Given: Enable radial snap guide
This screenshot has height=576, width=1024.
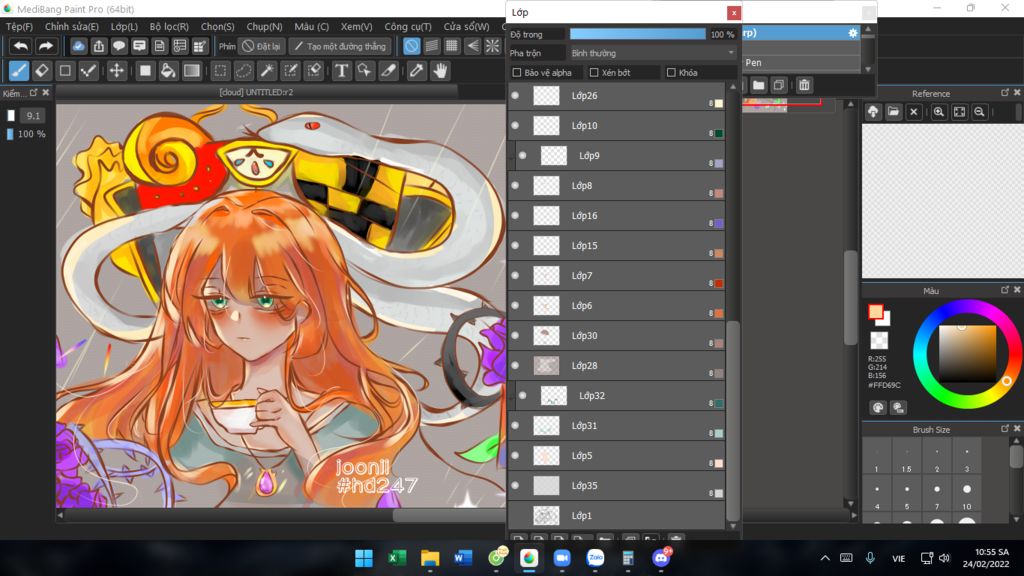Looking at the screenshot, I should [x=492, y=46].
